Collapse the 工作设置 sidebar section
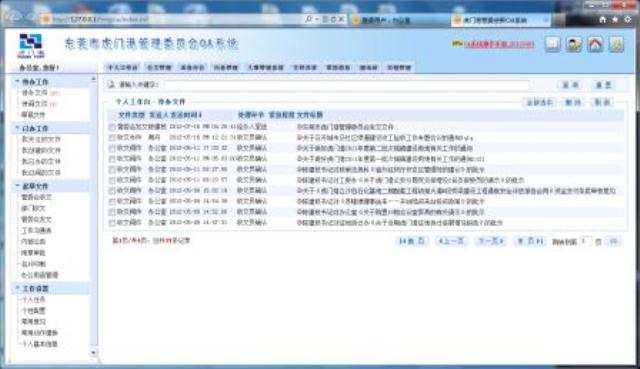The image size is (640, 369). pos(18,288)
